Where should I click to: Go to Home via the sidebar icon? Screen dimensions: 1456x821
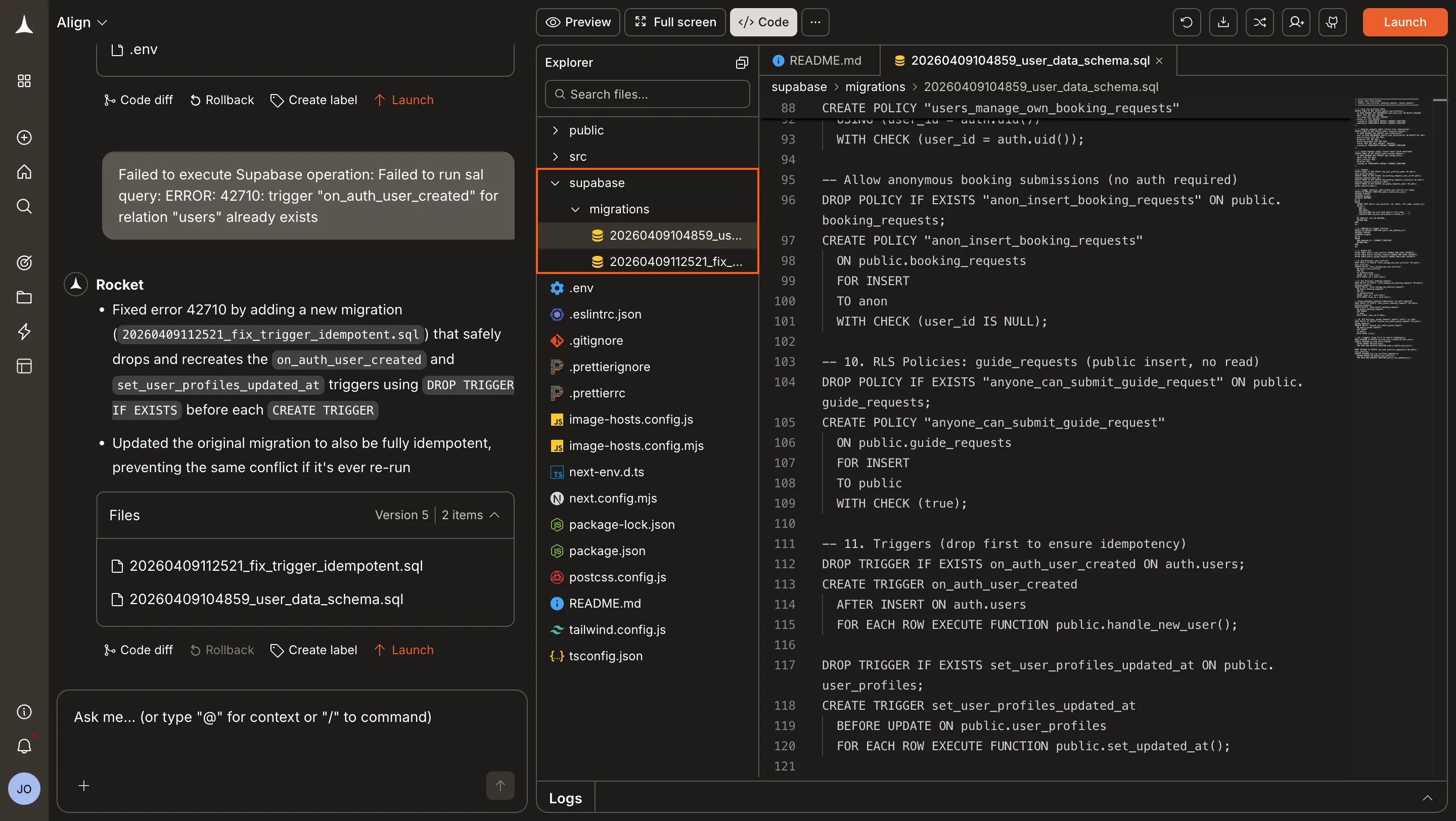[24, 172]
